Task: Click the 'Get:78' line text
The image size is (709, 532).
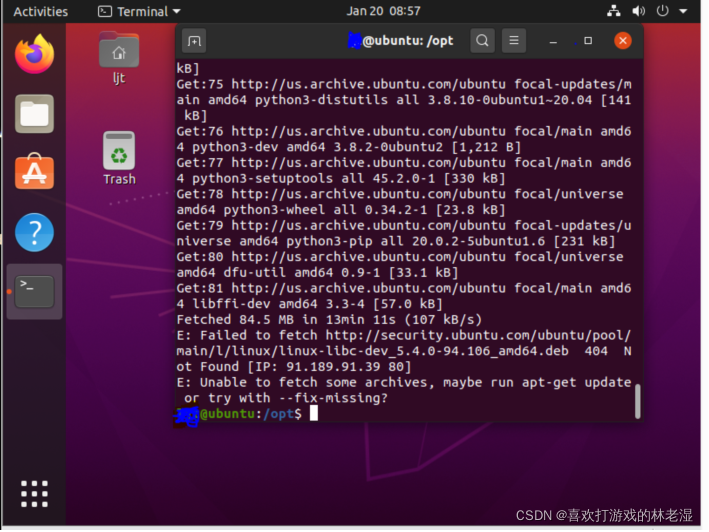Action: pyautogui.click(x=400, y=202)
